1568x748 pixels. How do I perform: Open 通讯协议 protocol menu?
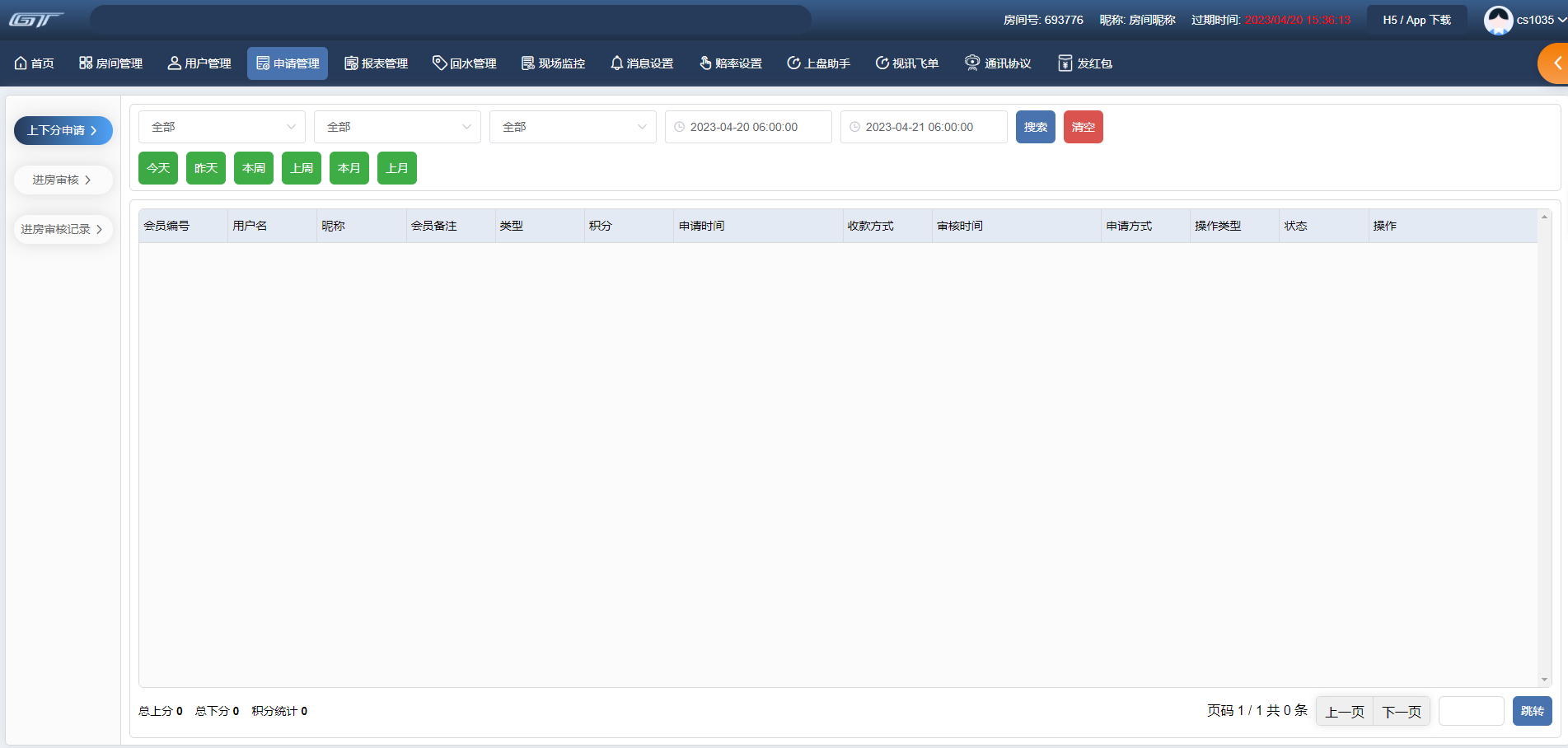tap(998, 63)
